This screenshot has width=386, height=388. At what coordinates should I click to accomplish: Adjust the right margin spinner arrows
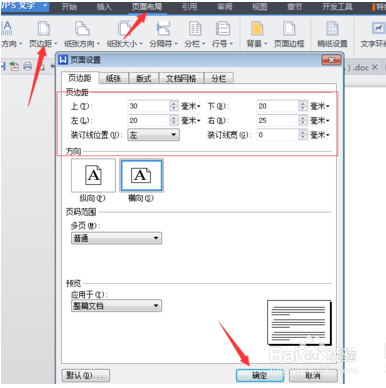(303, 120)
